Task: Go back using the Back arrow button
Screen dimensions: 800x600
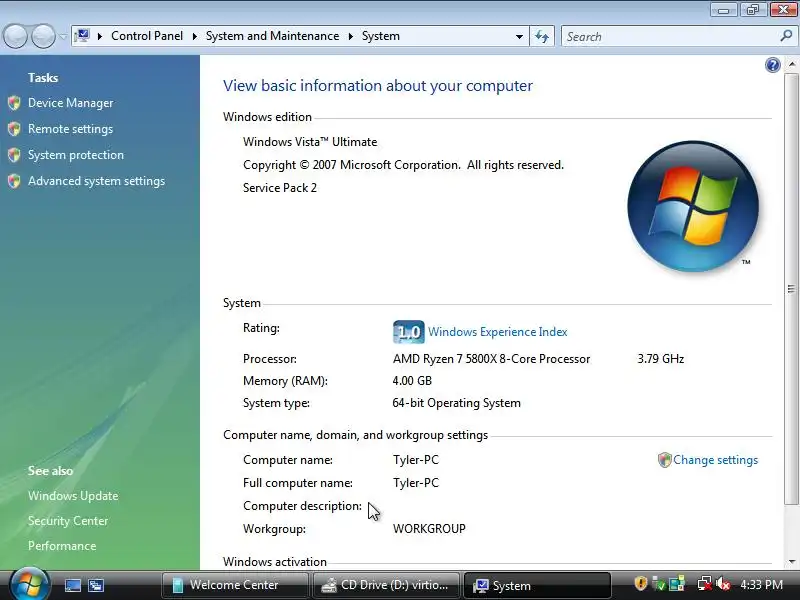Action: pyautogui.click(x=15, y=36)
